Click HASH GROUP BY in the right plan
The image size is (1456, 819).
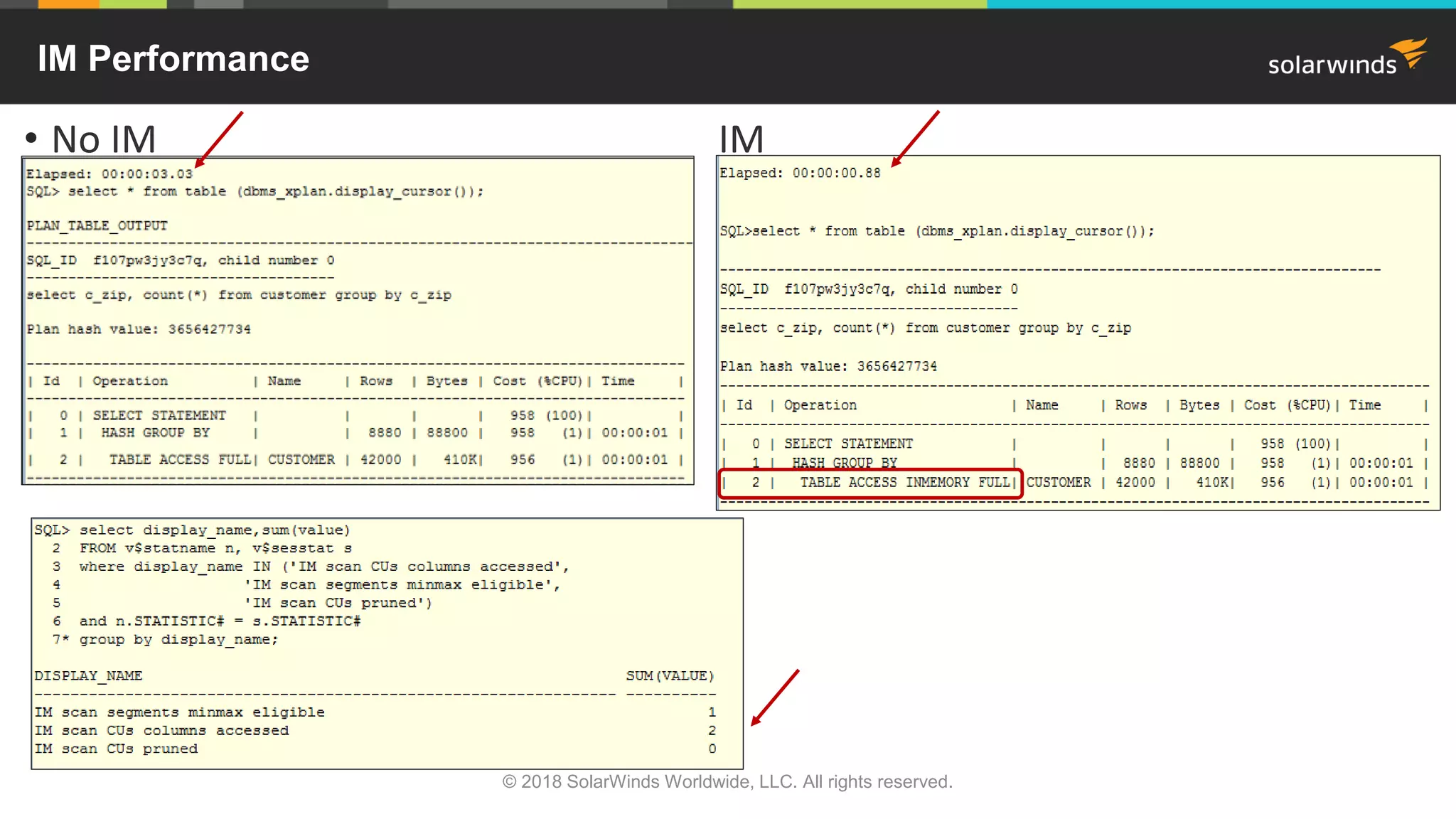(845, 463)
